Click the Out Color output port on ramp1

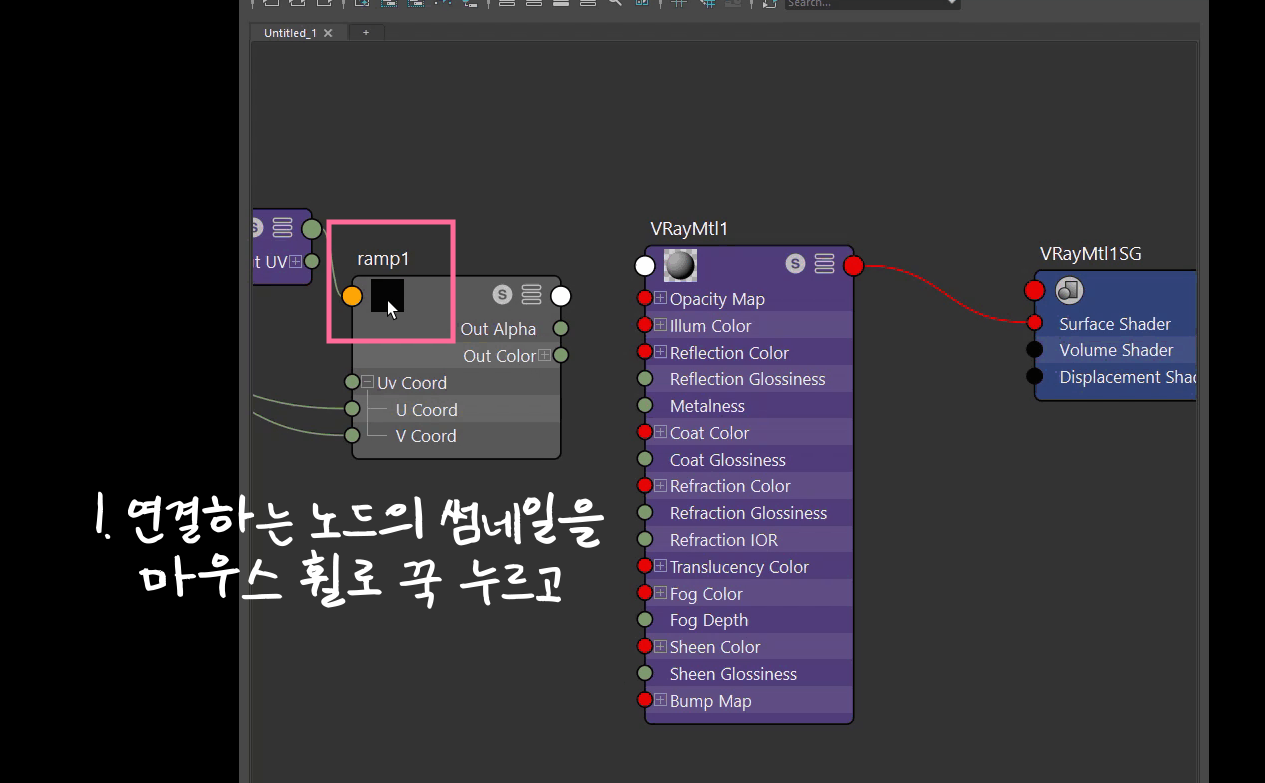(561, 355)
